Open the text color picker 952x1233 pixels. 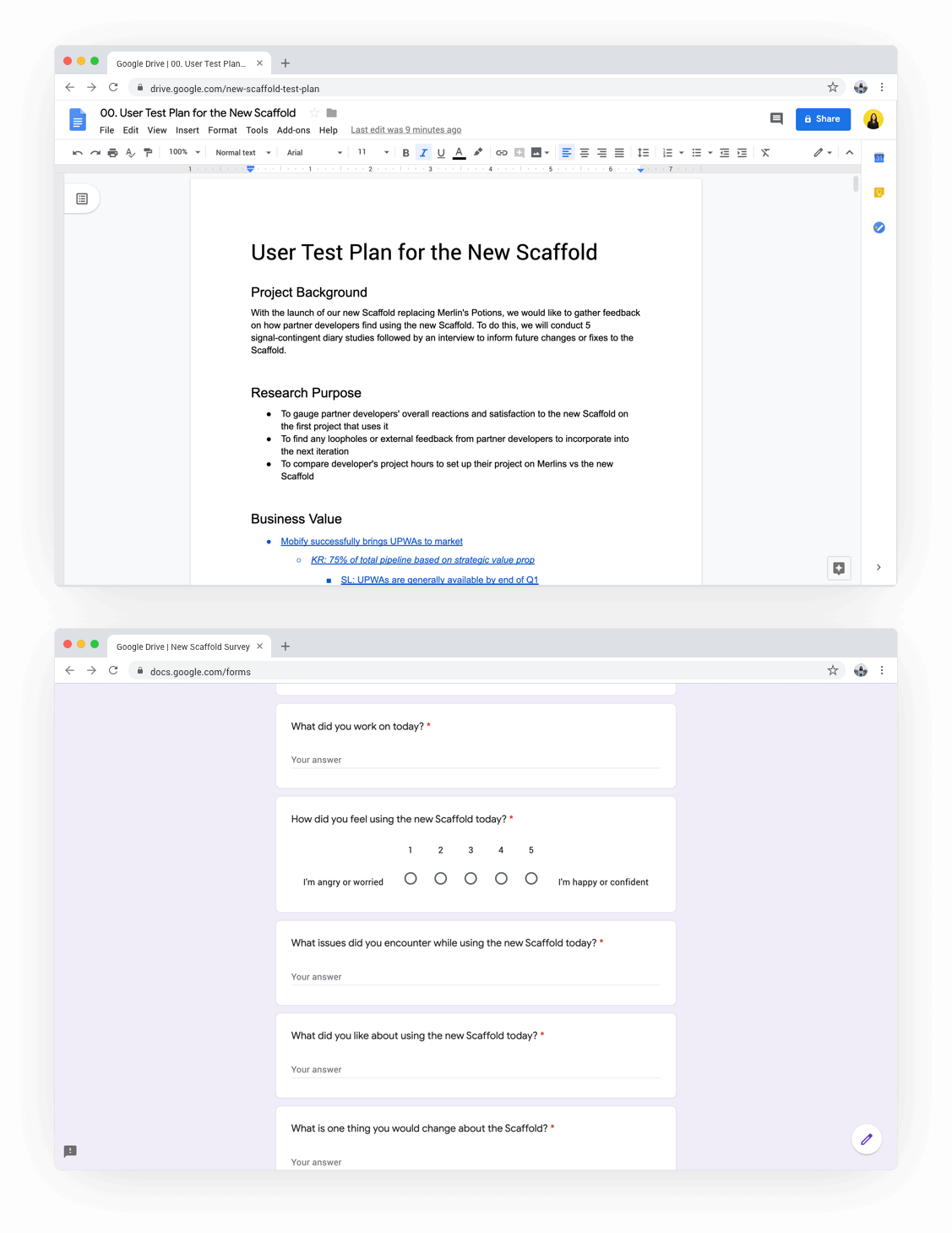point(459,153)
